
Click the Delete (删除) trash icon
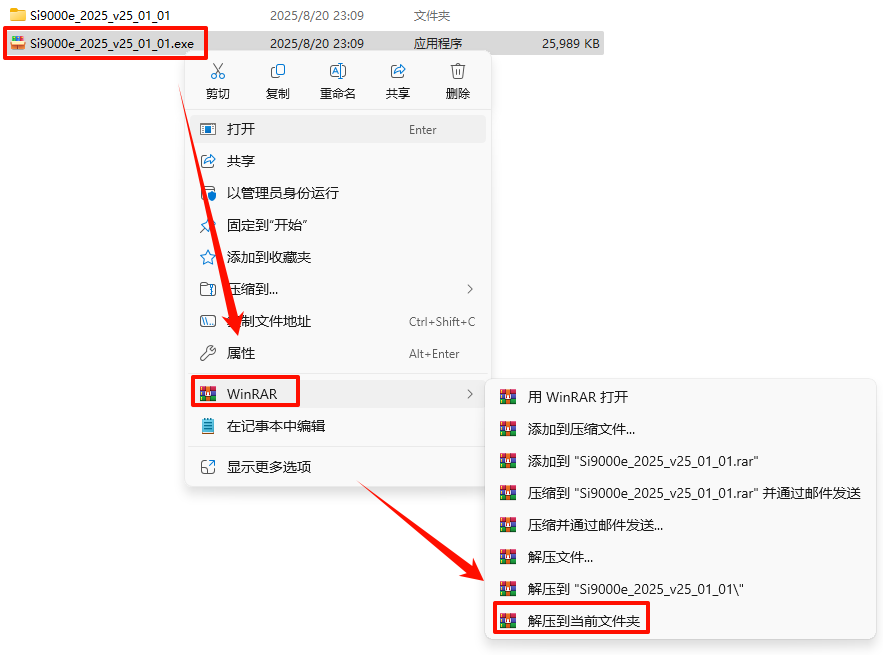(458, 72)
